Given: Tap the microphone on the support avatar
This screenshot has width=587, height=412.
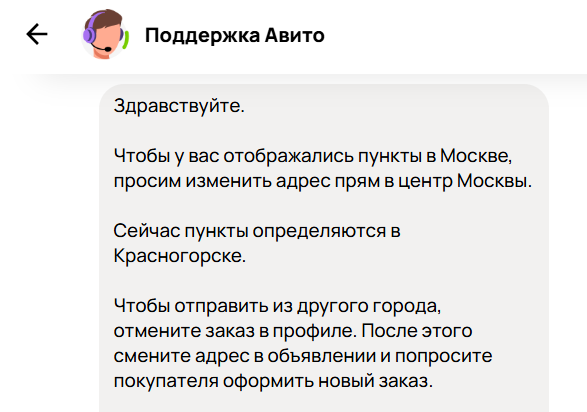Looking at the screenshot, I should point(108,49).
